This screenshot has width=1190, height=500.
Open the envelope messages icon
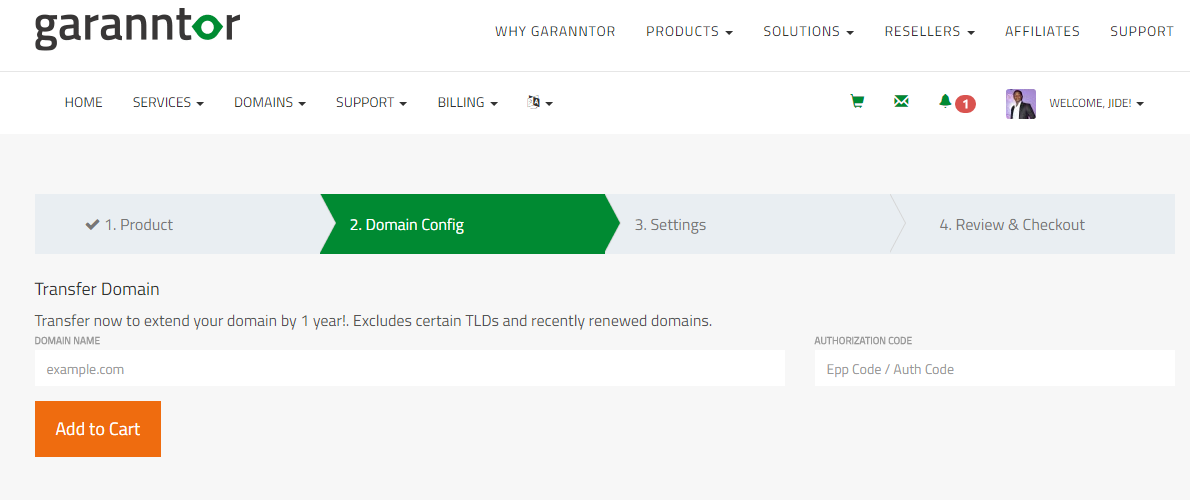coord(901,102)
